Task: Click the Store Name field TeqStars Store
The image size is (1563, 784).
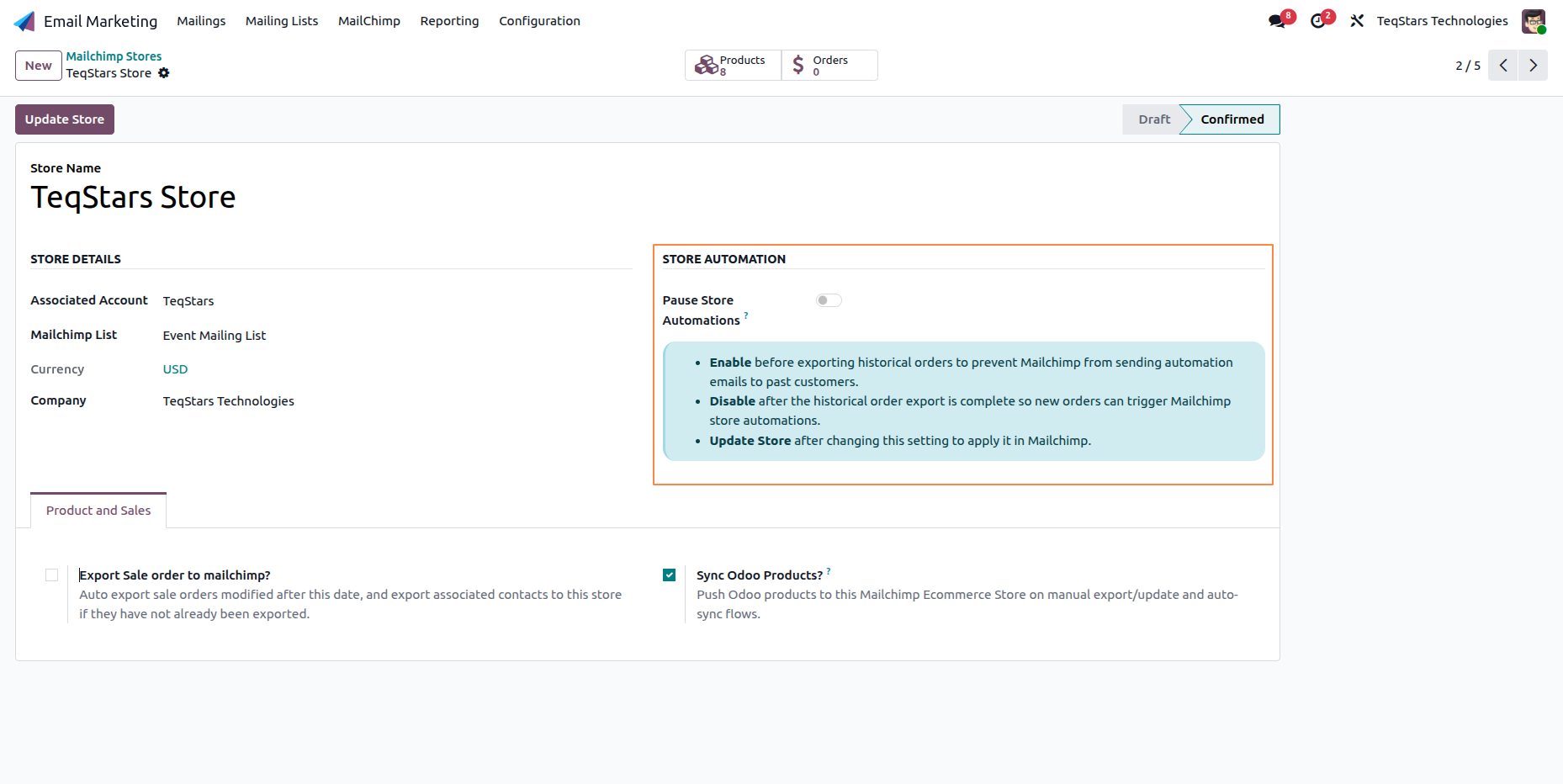Action: (133, 198)
